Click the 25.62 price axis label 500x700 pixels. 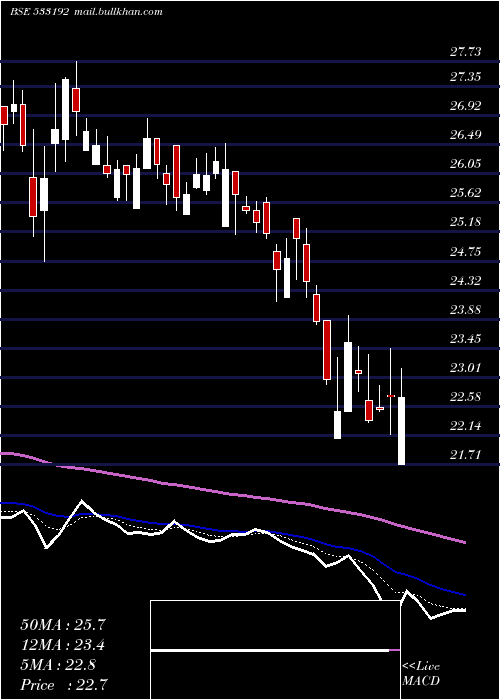click(466, 193)
